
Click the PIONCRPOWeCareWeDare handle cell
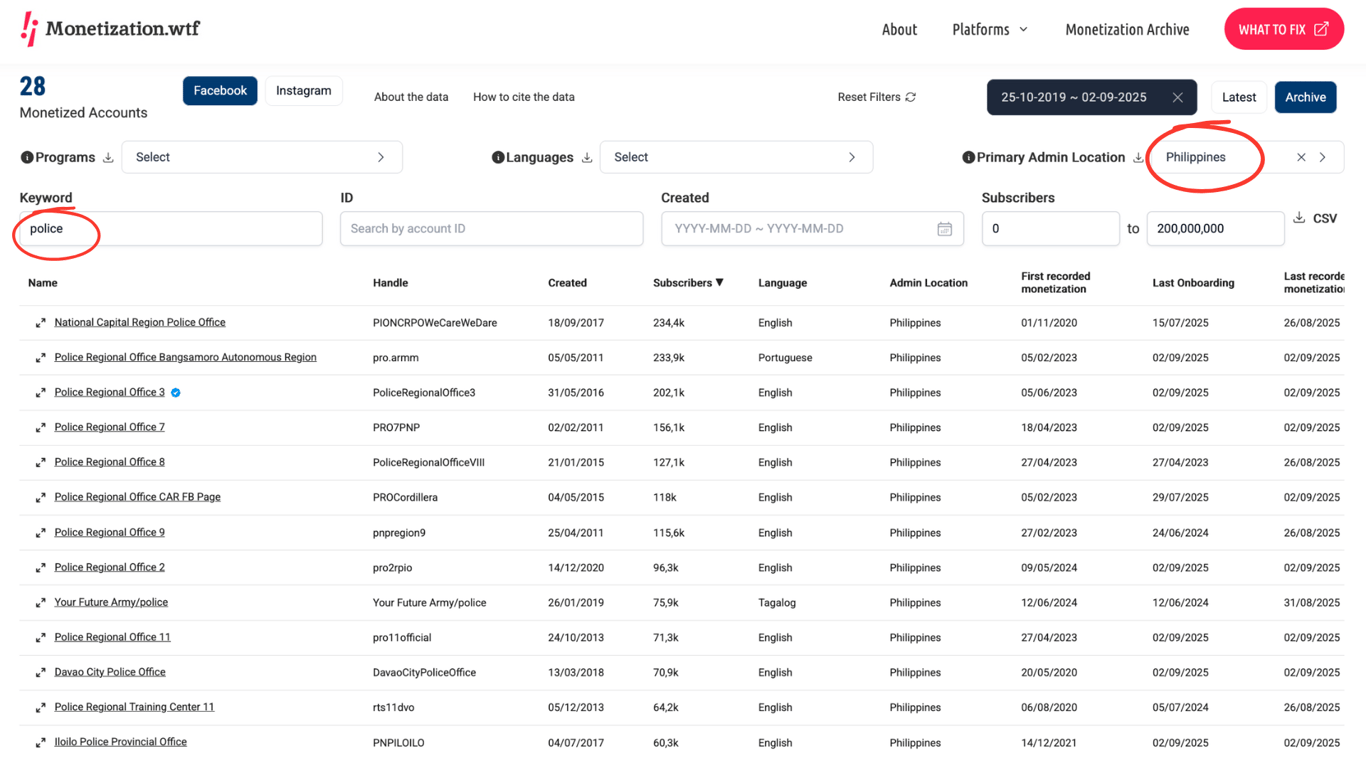point(435,323)
